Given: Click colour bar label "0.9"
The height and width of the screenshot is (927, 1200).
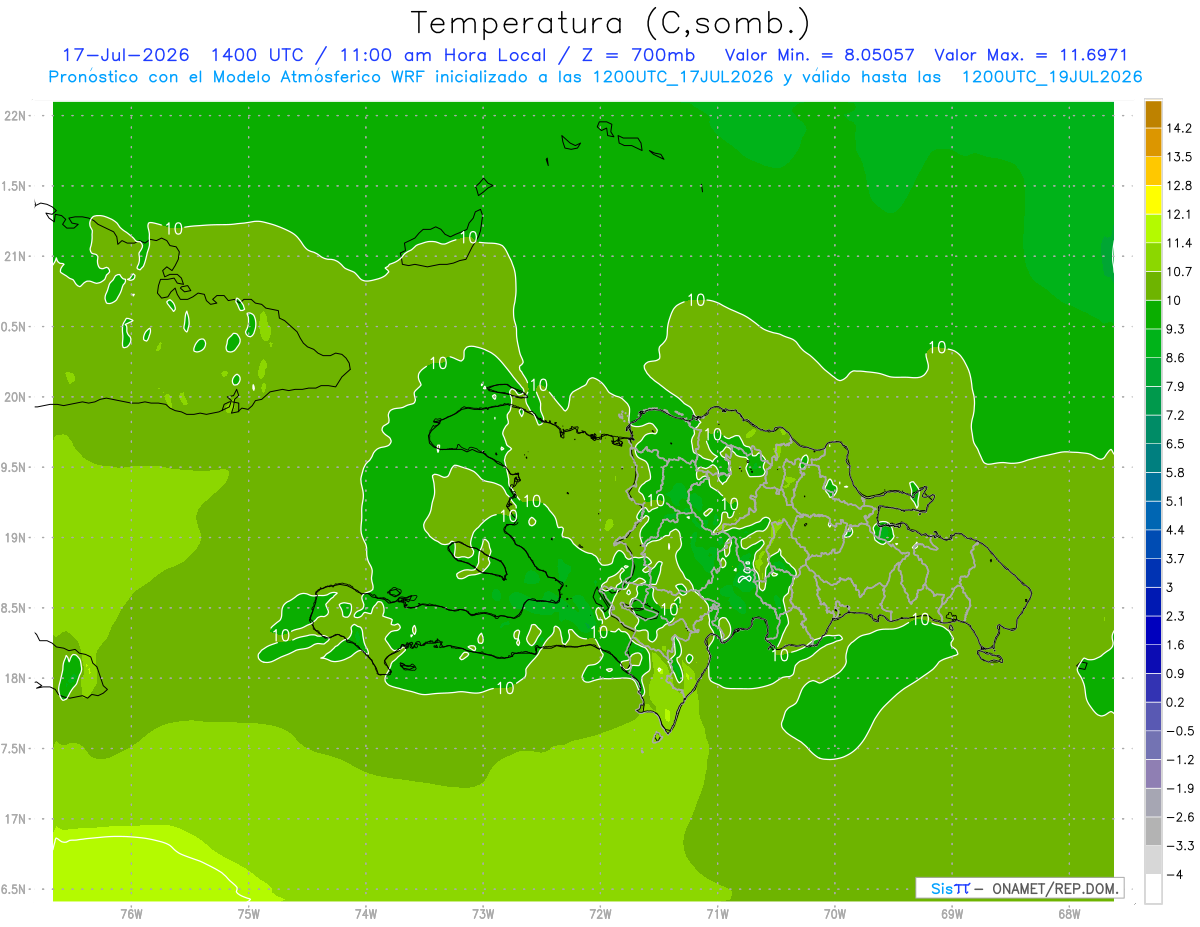Looking at the screenshot, I should pyautogui.click(x=1177, y=673).
